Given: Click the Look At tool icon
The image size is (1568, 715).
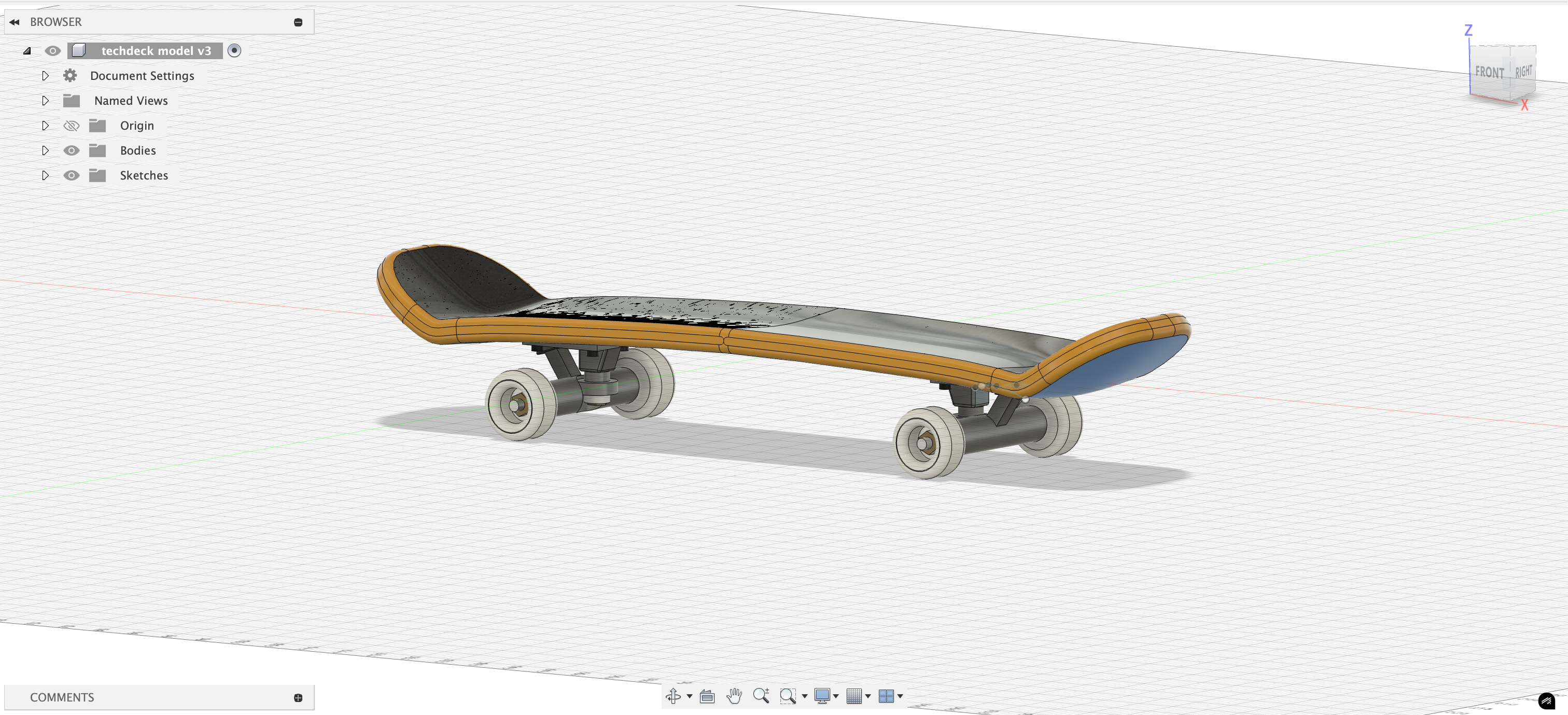Looking at the screenshot, I should [x=707, y=695].
